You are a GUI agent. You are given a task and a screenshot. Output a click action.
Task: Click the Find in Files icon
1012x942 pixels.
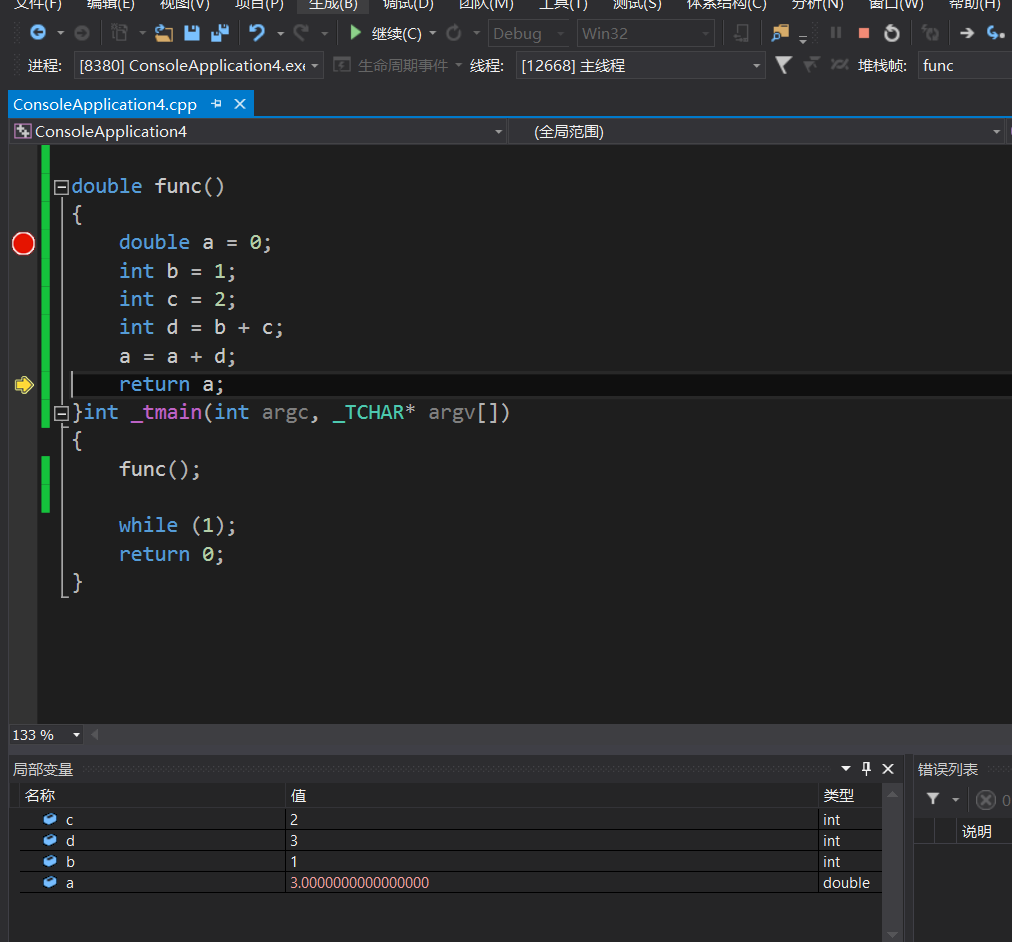coord(780,33)
